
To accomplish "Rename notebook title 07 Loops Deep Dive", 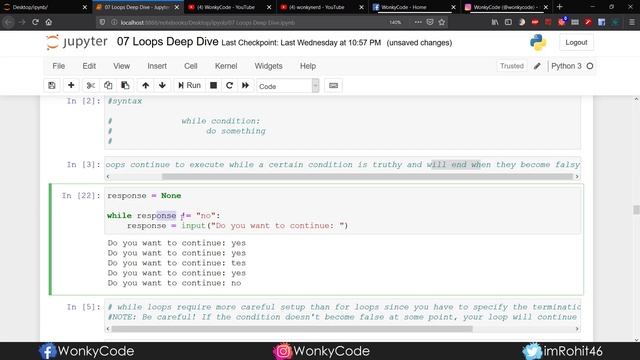I will pos(167,42).
